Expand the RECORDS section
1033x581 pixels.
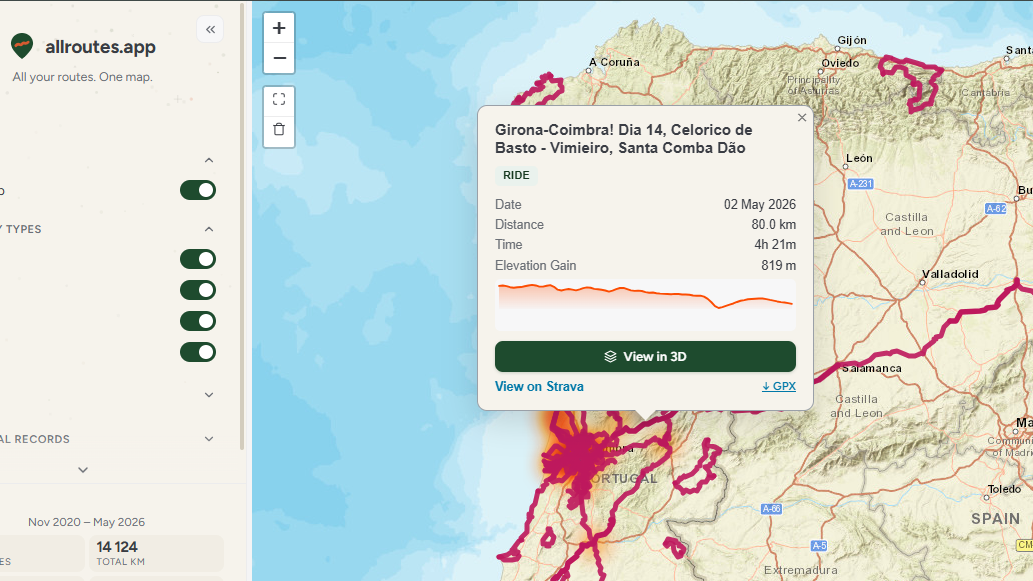[x=209, y=439]
